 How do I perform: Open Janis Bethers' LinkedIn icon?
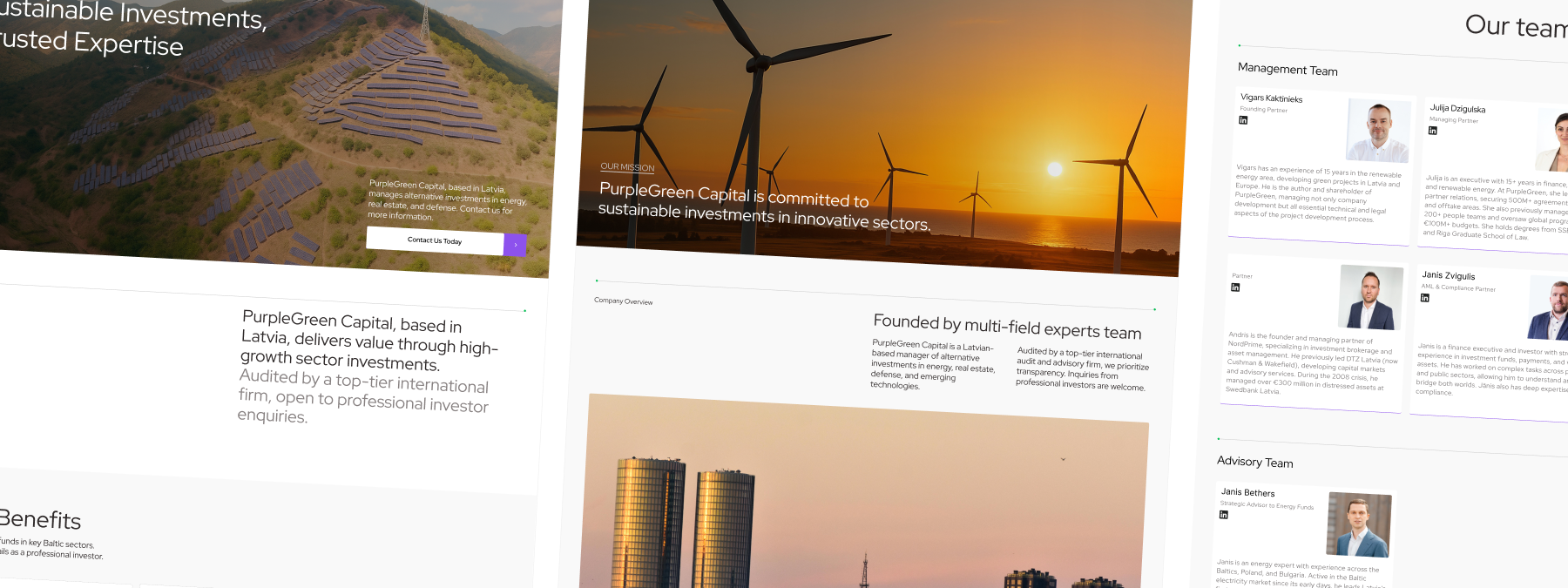[x=1223, y=515]
